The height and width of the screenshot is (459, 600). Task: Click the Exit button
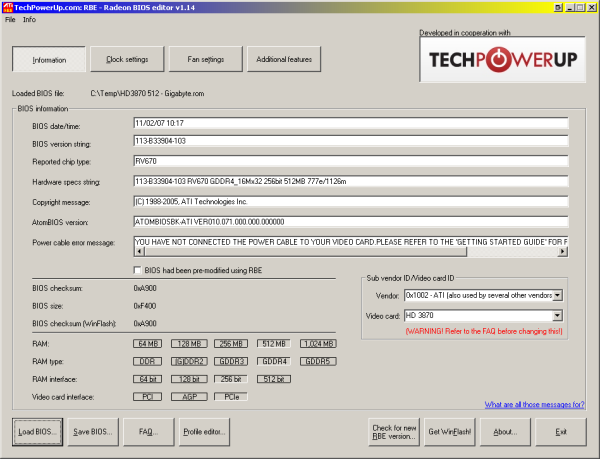(x=561, y=432)
